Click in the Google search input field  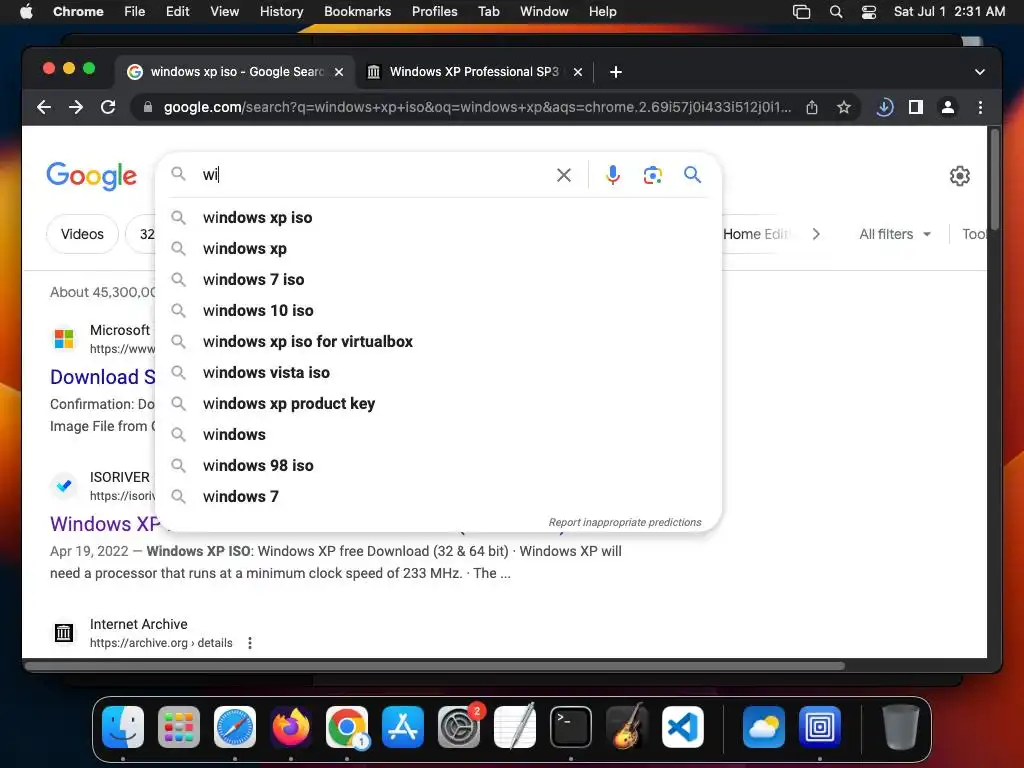click(x=376, y=175)
